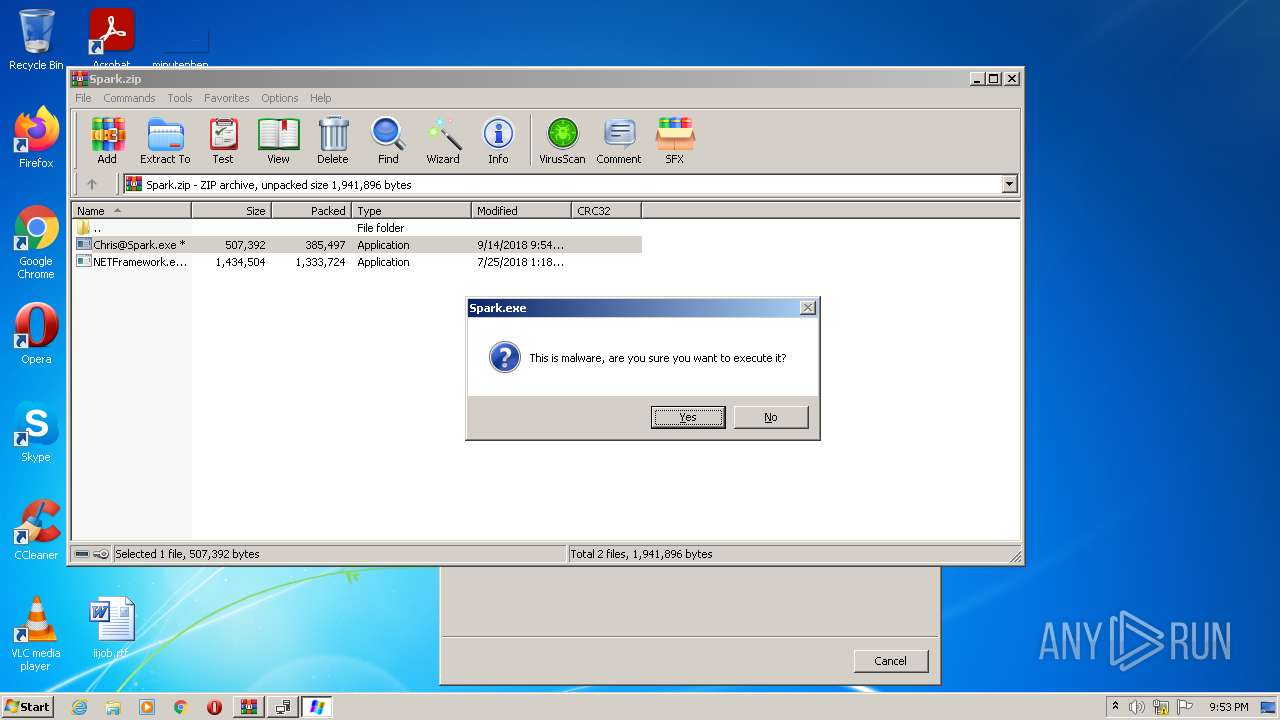Launch Firefox from the desktop
Viewport: 1280px width, 720px height.
(36, 138)
